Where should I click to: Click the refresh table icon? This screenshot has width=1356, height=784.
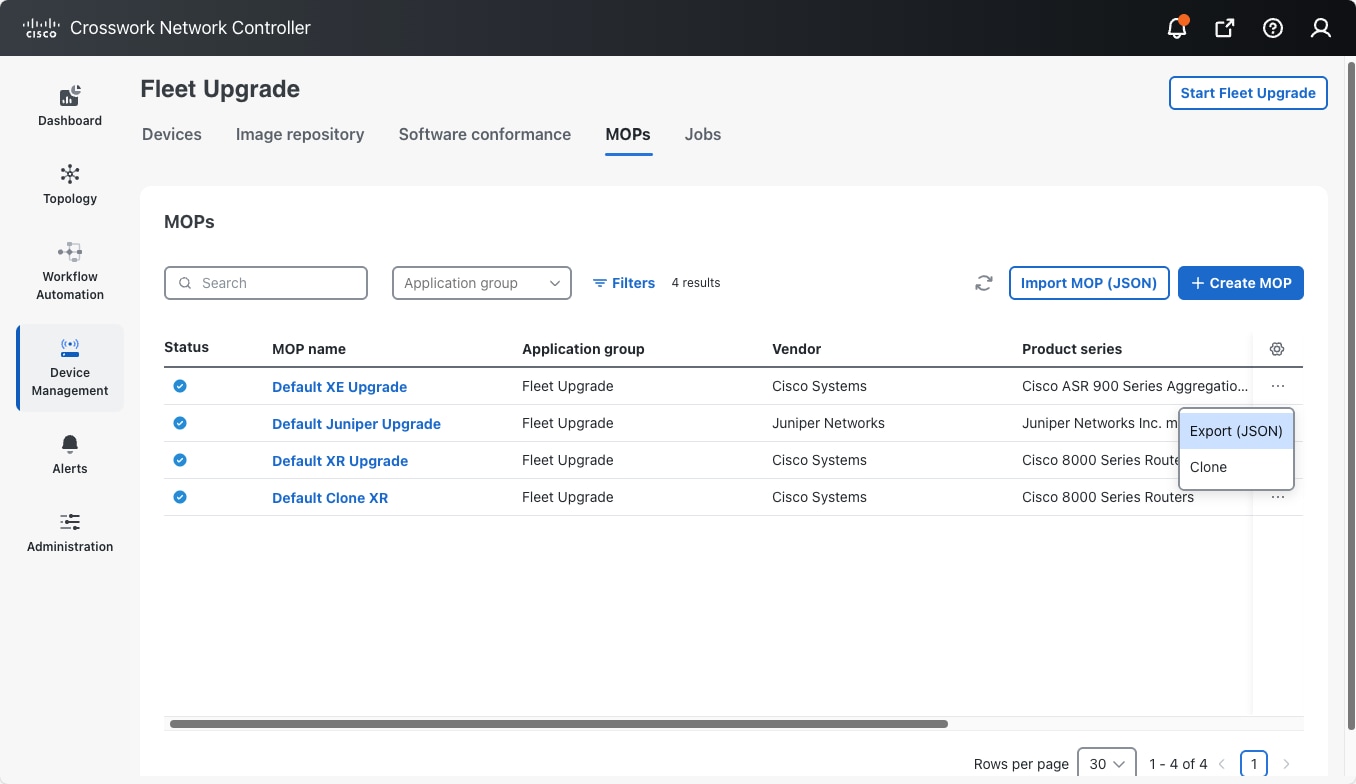pos(984,283)
